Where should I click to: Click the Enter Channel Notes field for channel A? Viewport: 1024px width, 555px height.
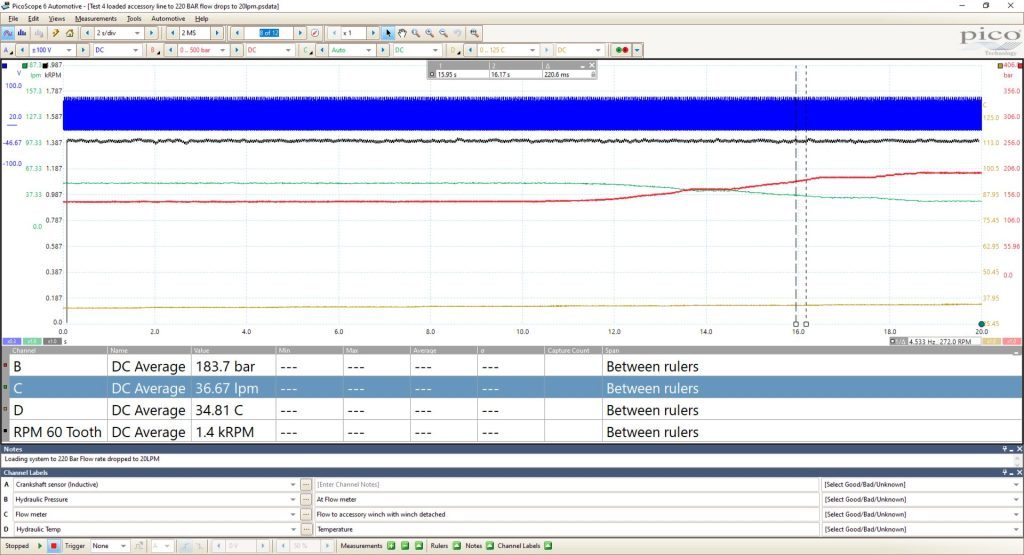pos(567,484)
